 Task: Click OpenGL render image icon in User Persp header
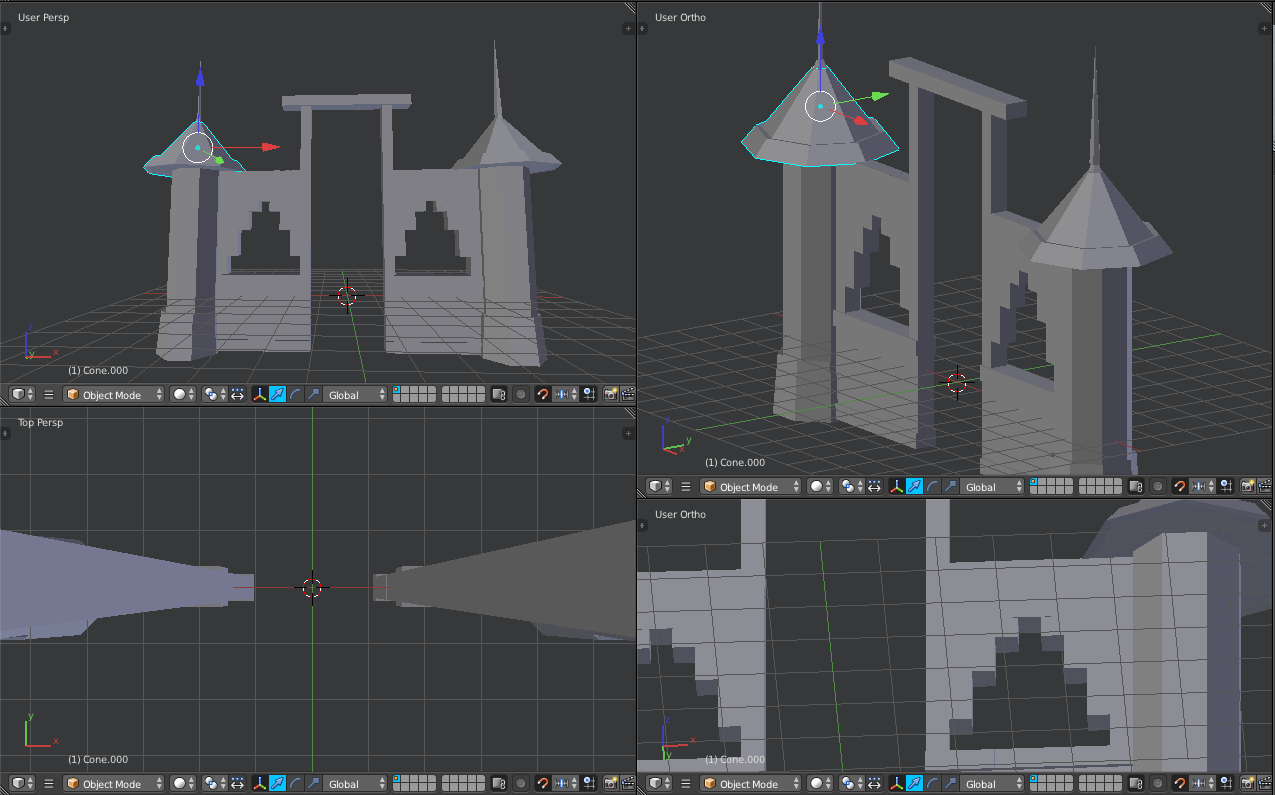tap(610, 394)
